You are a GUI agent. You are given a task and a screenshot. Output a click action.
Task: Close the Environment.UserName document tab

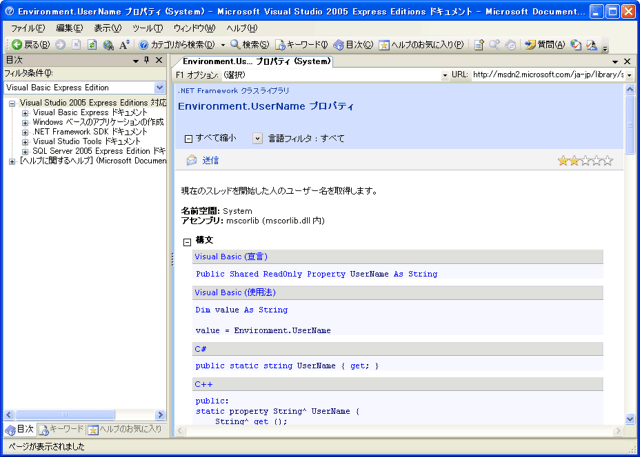(x=627, y=62)
